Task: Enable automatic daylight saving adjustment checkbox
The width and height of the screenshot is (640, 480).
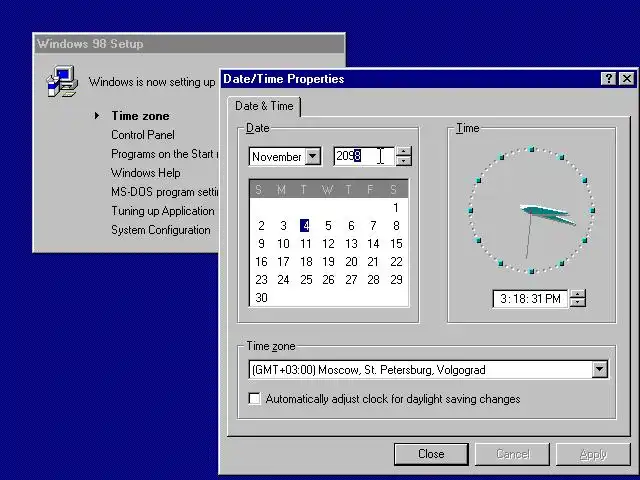Action: [x=254, y=398]
